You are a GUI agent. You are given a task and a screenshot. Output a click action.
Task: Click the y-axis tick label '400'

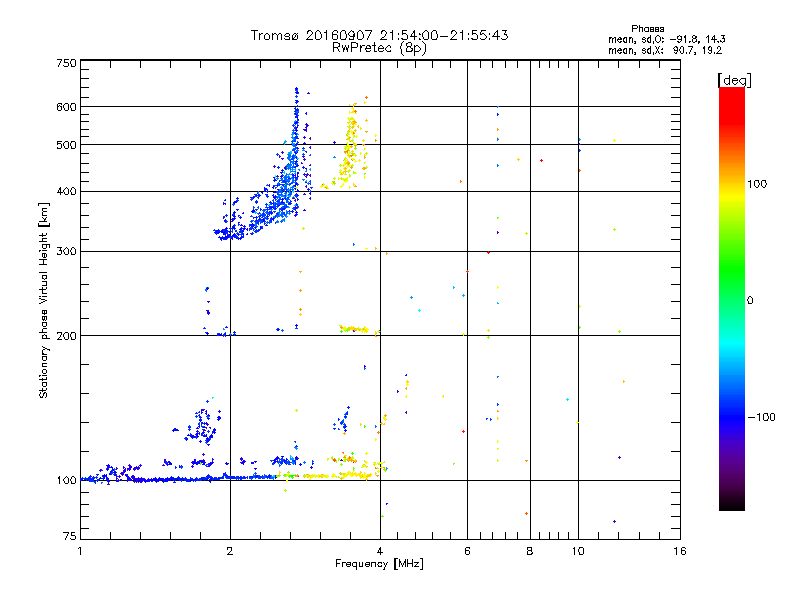[66, 192]
